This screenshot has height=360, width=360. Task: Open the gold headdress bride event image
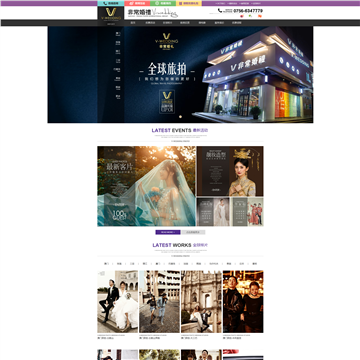coord(230,171)
